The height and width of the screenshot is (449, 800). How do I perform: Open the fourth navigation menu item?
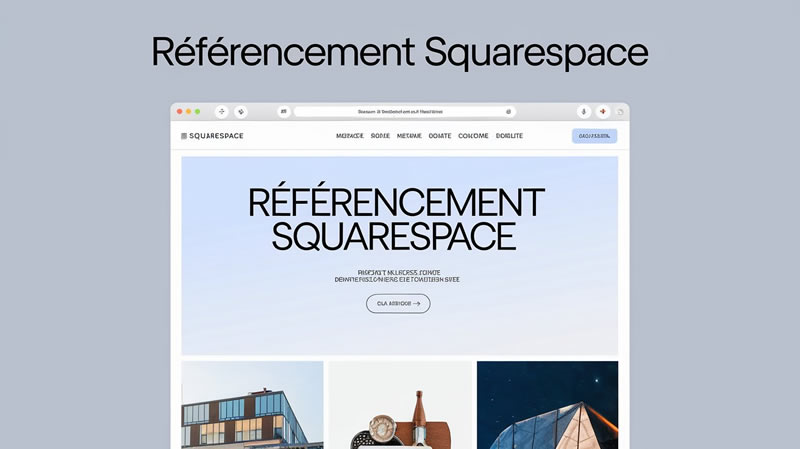point(440,136)
